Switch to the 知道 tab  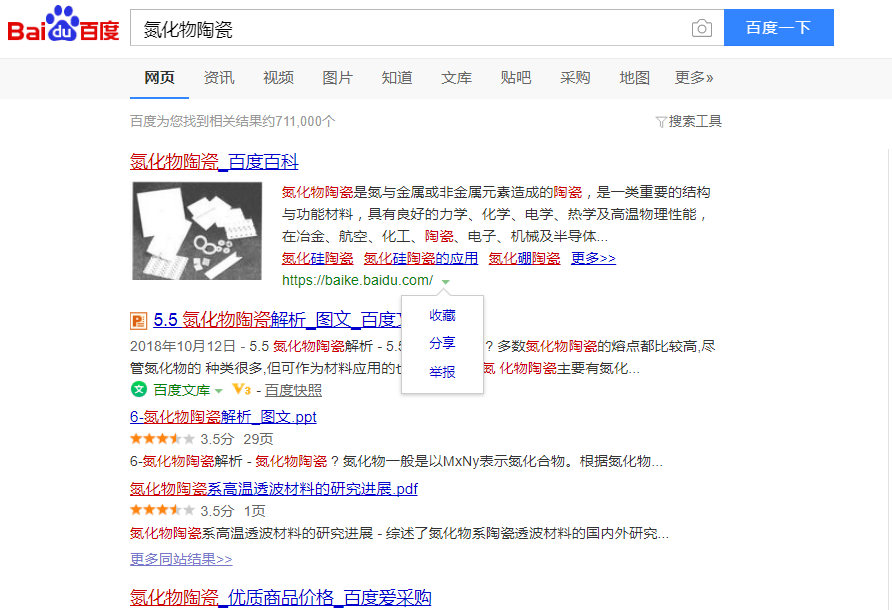[x=397, y=78]
